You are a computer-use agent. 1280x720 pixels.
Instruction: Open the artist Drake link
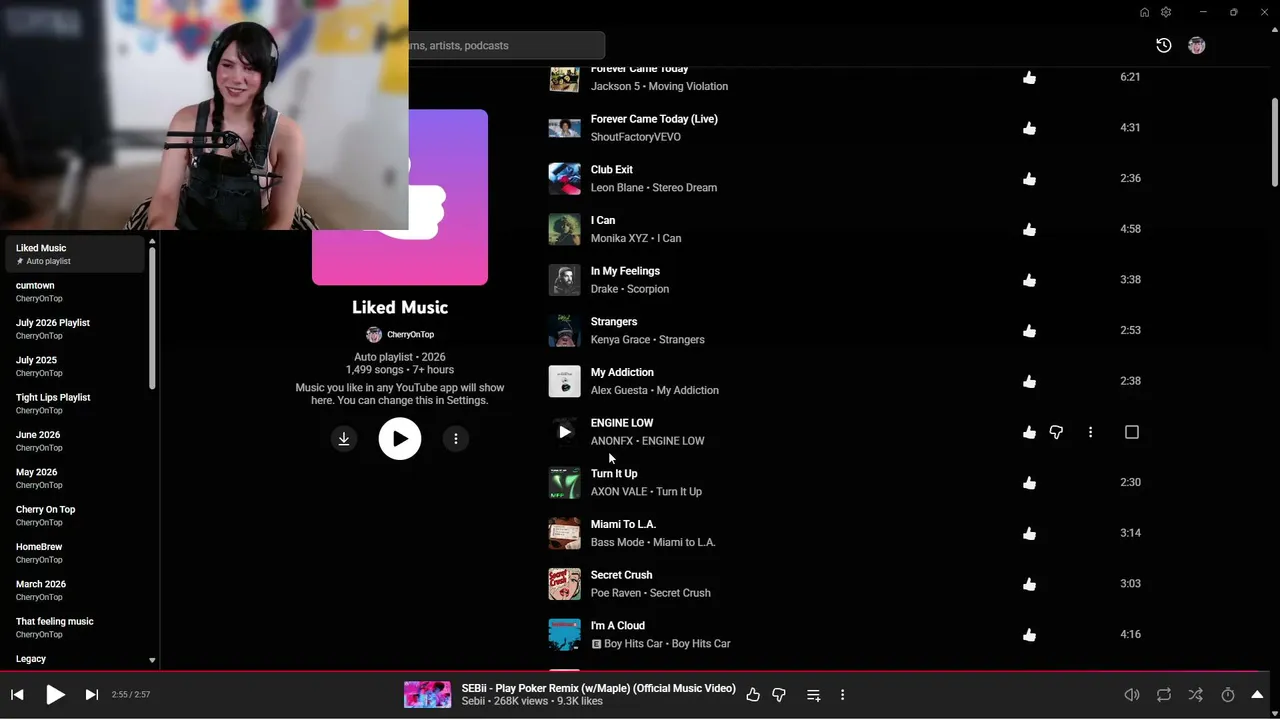605,289
